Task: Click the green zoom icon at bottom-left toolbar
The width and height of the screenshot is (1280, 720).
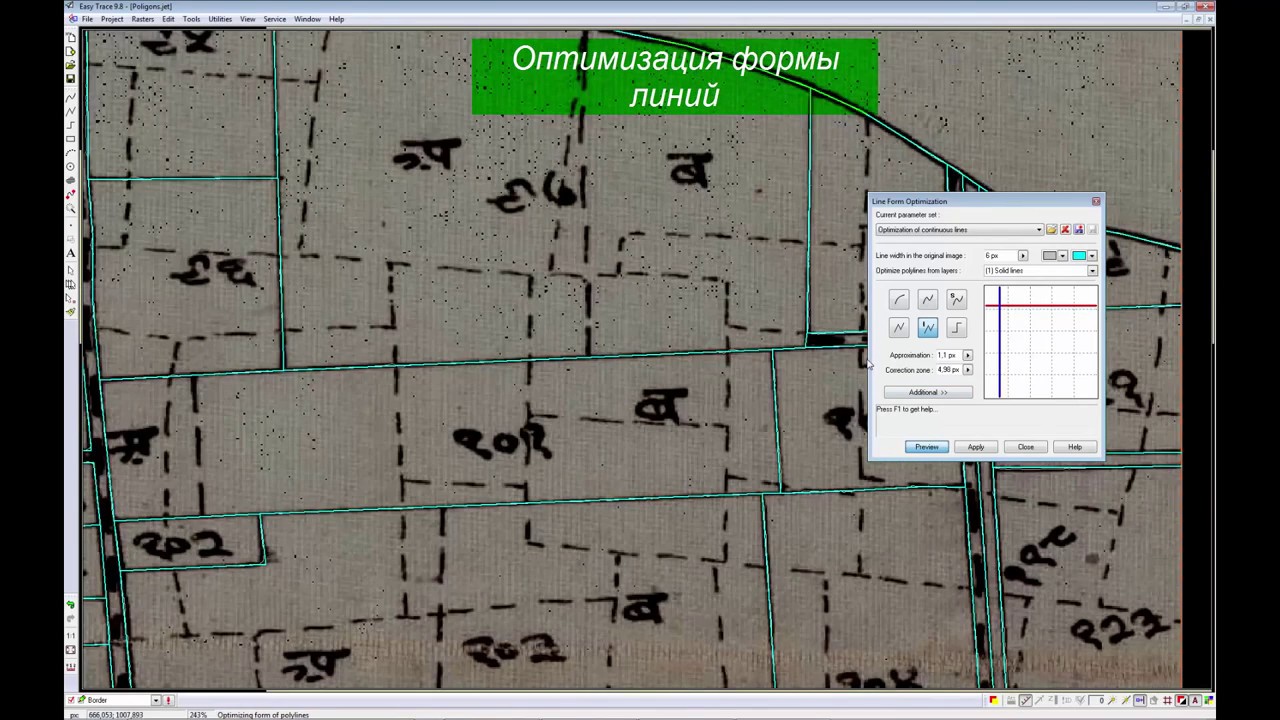Action: (x=70, y=604)
